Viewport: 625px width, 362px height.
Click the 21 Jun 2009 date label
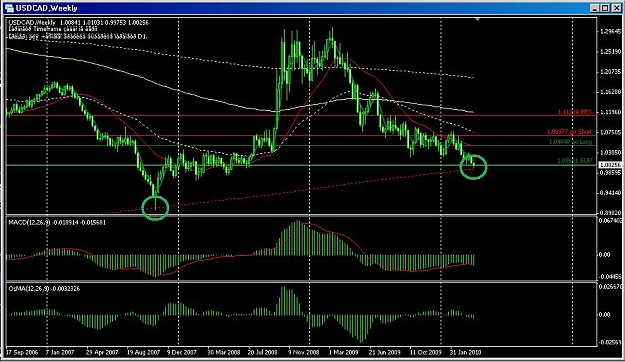(384, 353)
